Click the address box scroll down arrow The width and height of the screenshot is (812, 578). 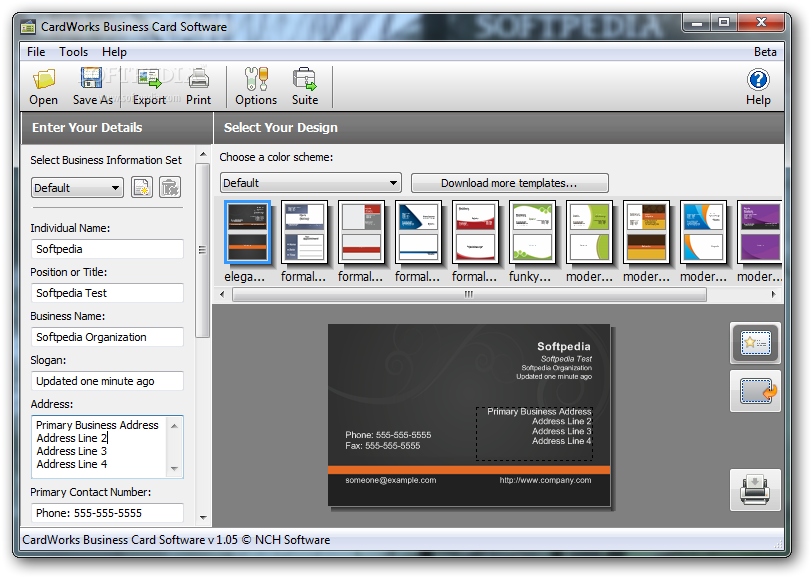175,469
